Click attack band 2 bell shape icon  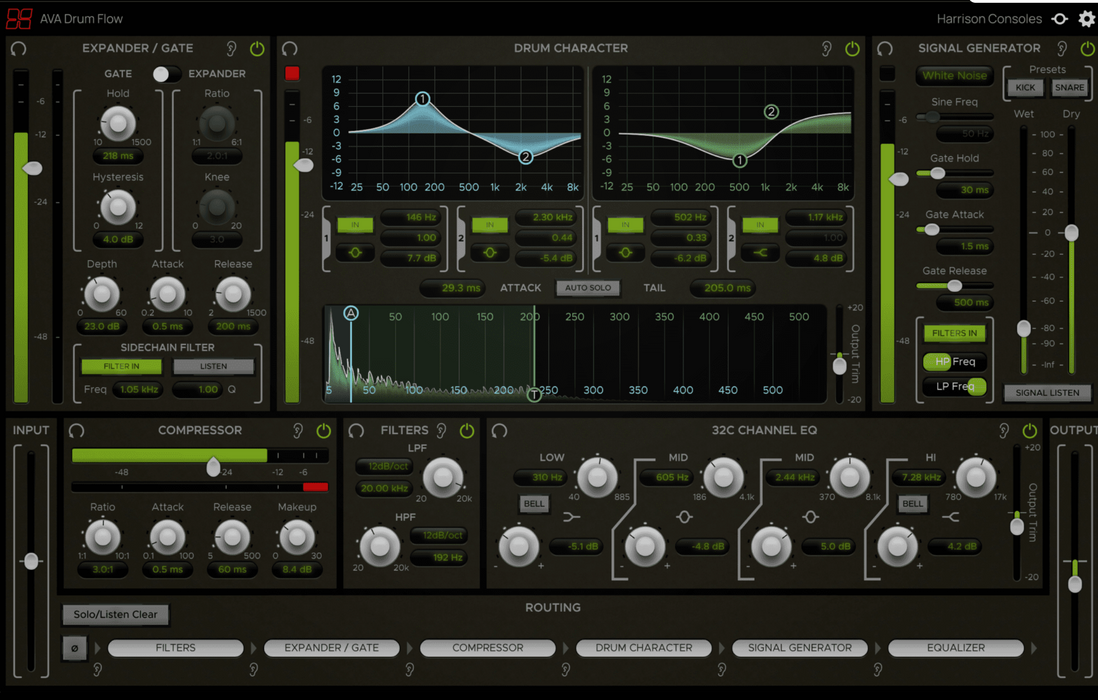(x=489, y=253)
